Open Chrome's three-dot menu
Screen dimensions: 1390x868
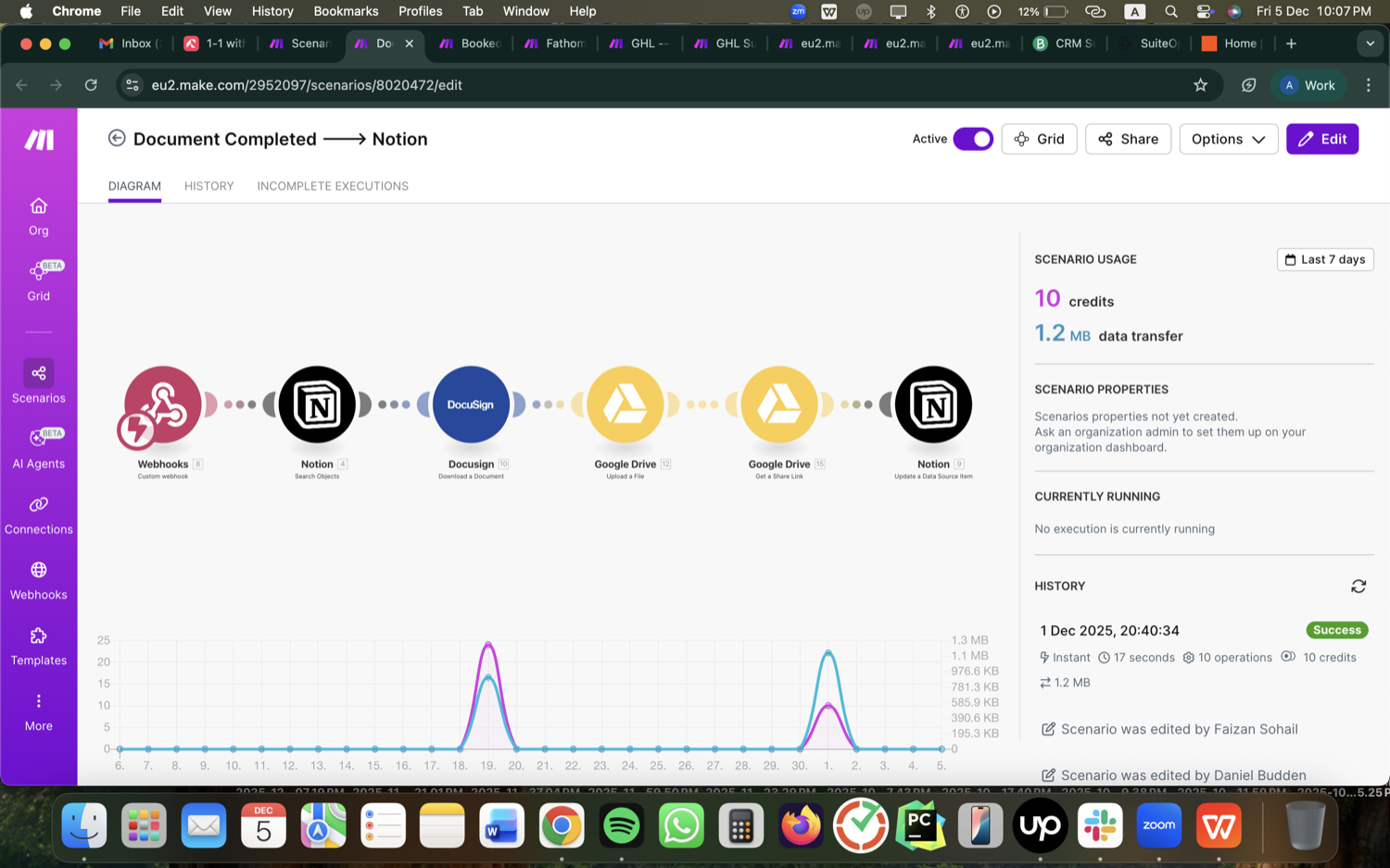coord(1368,85)
